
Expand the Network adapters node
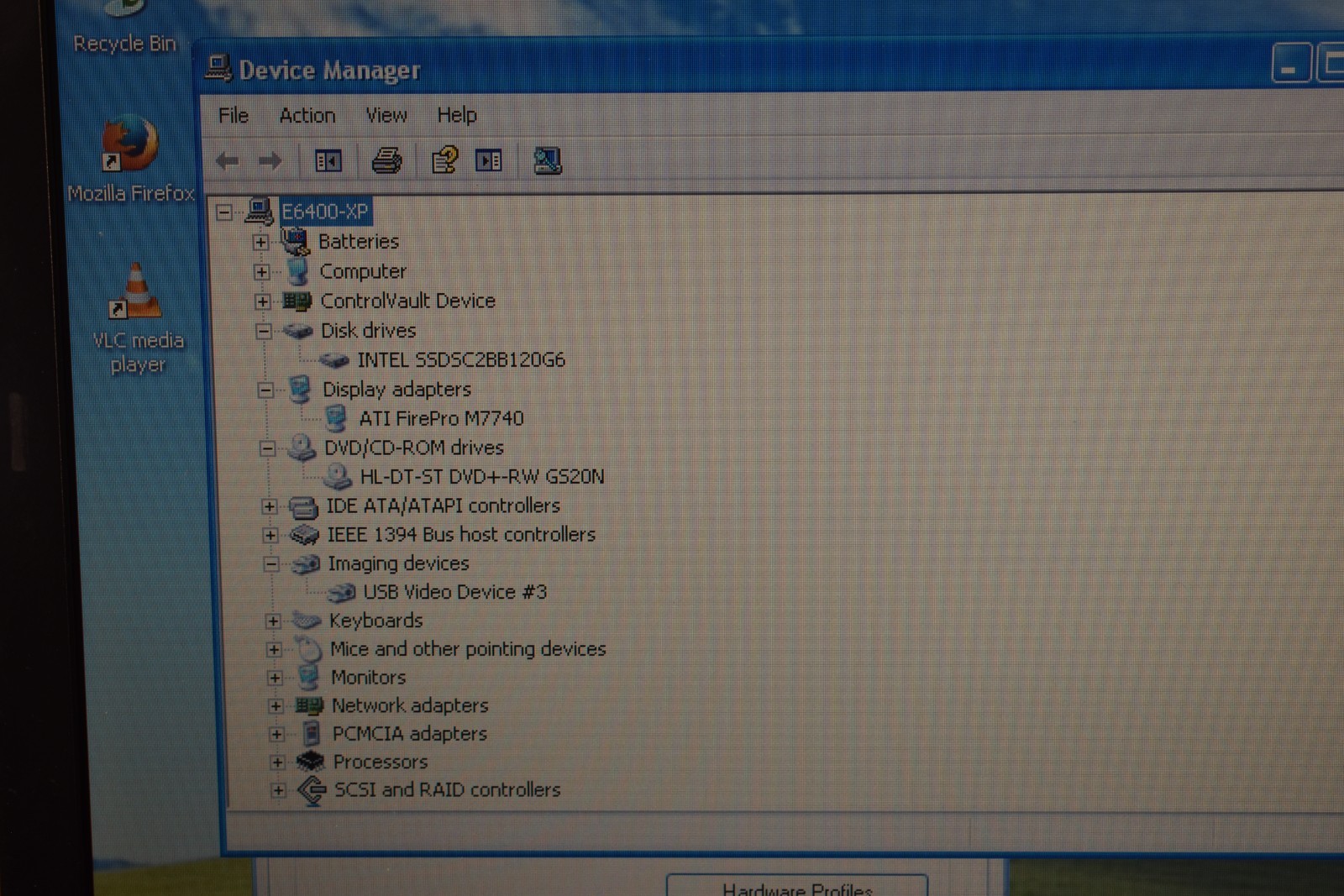point(276,706)
